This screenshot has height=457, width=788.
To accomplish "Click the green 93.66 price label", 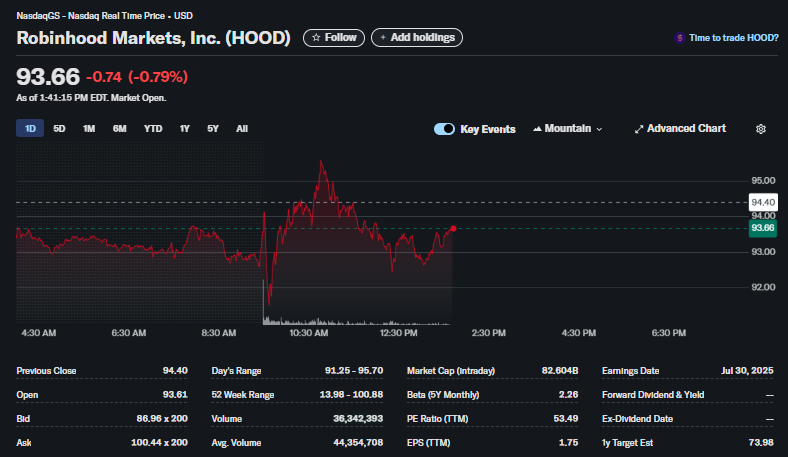I will [763, 228].
